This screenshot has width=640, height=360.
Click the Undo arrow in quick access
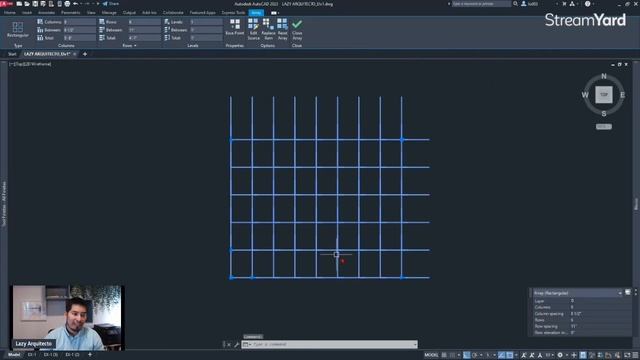pyautogui.click(x=75, y=4)
